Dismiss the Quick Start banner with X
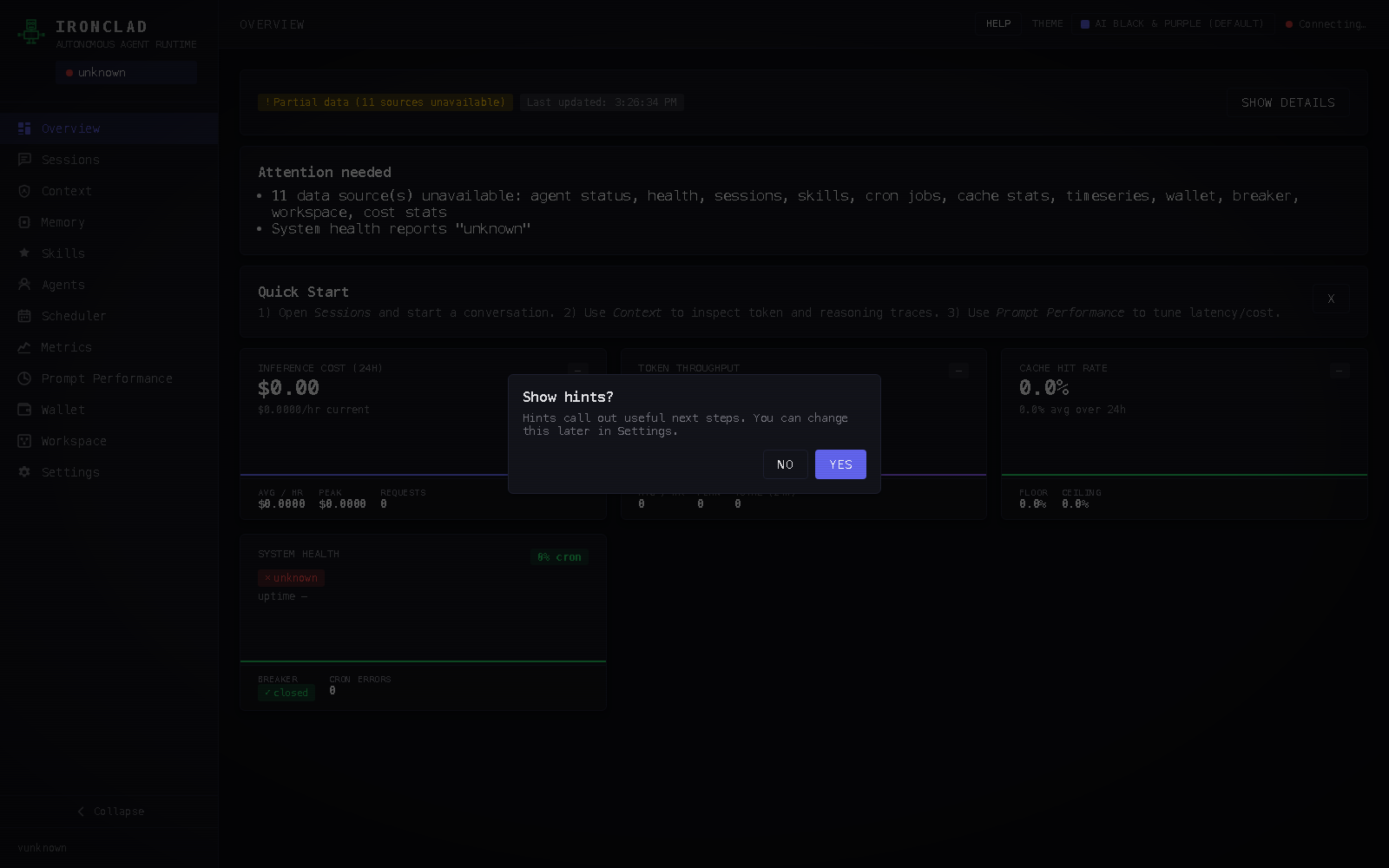1389x868 pixels. click(x=1331, y=299)
